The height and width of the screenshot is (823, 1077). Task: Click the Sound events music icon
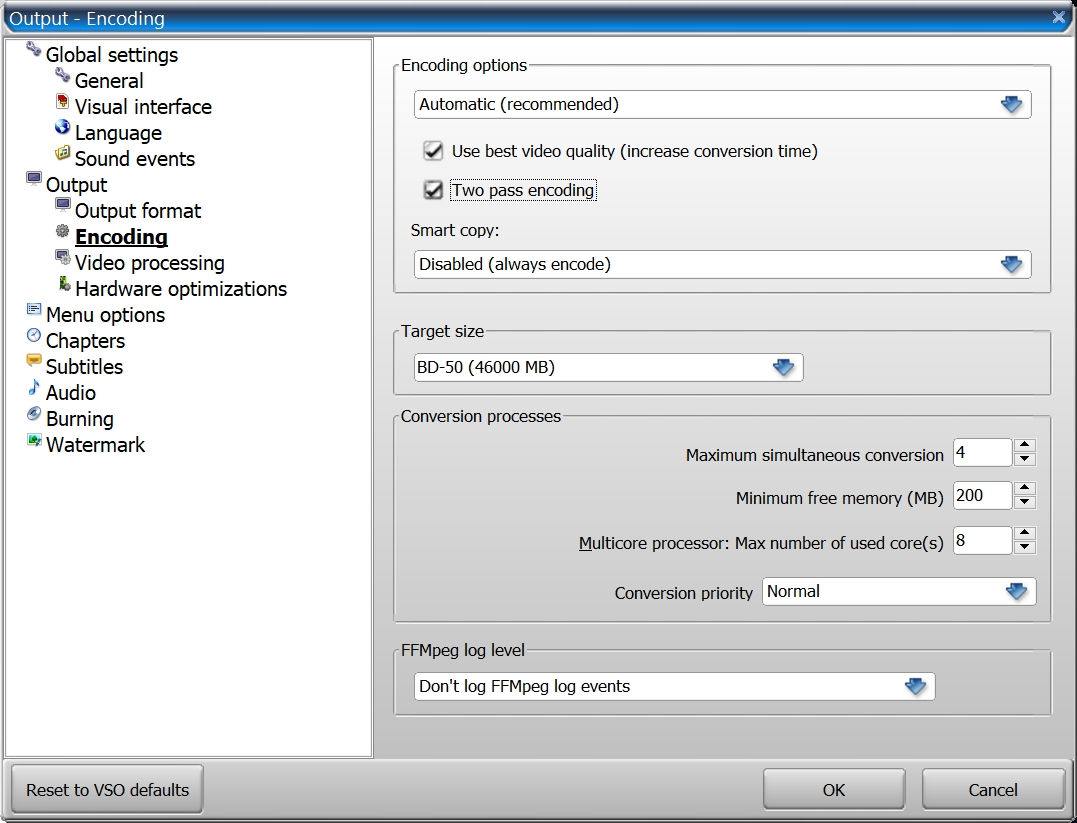click(x=63, y=153)
